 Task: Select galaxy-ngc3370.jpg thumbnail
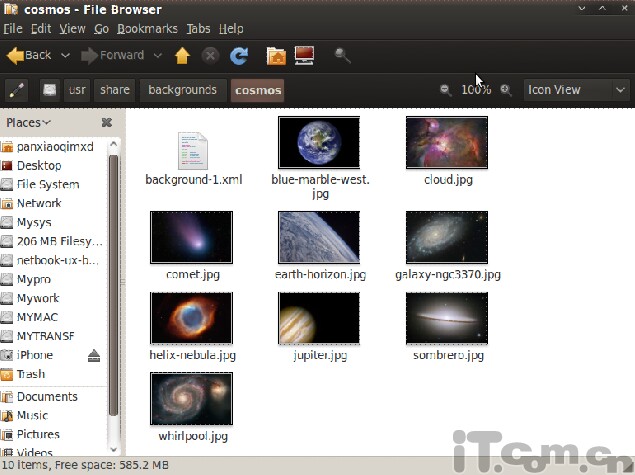click(x=447, y=237)
